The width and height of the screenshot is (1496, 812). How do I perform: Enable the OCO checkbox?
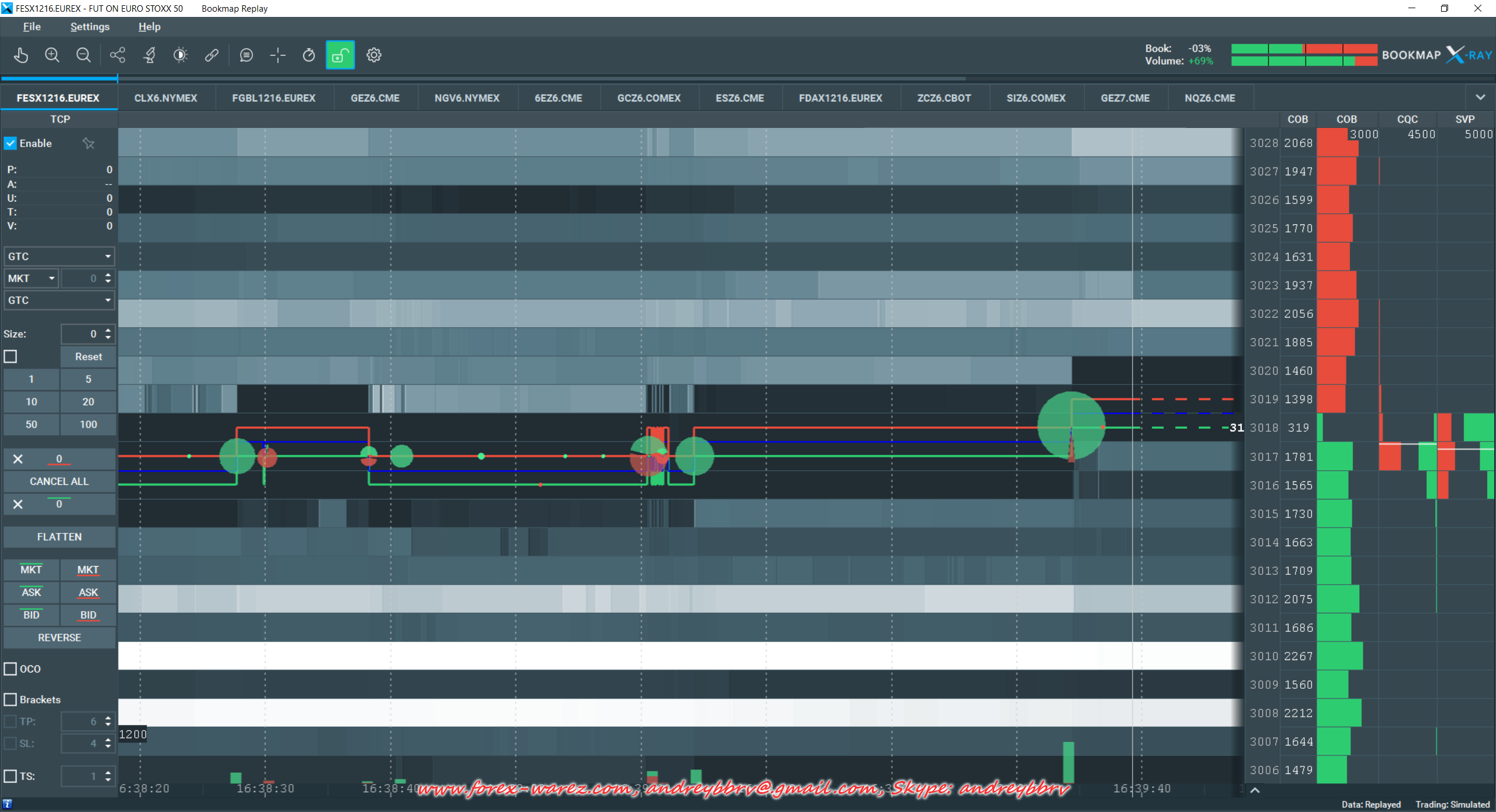(x=11, y=669)
